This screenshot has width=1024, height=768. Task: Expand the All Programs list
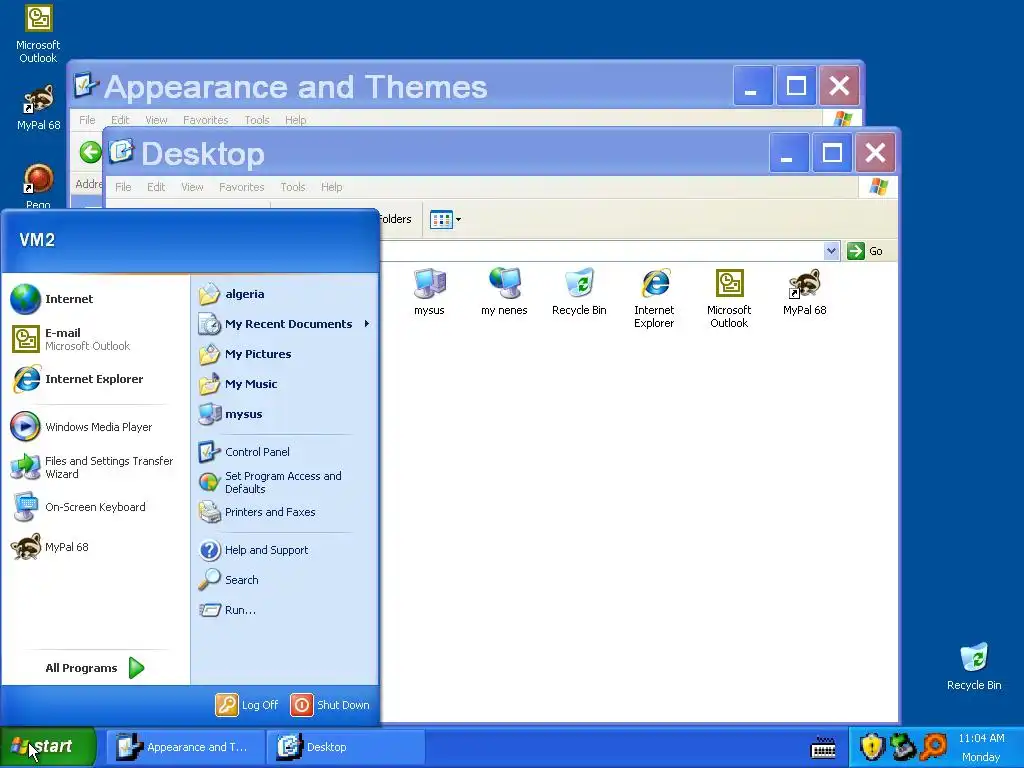click(x=95, y=668)
